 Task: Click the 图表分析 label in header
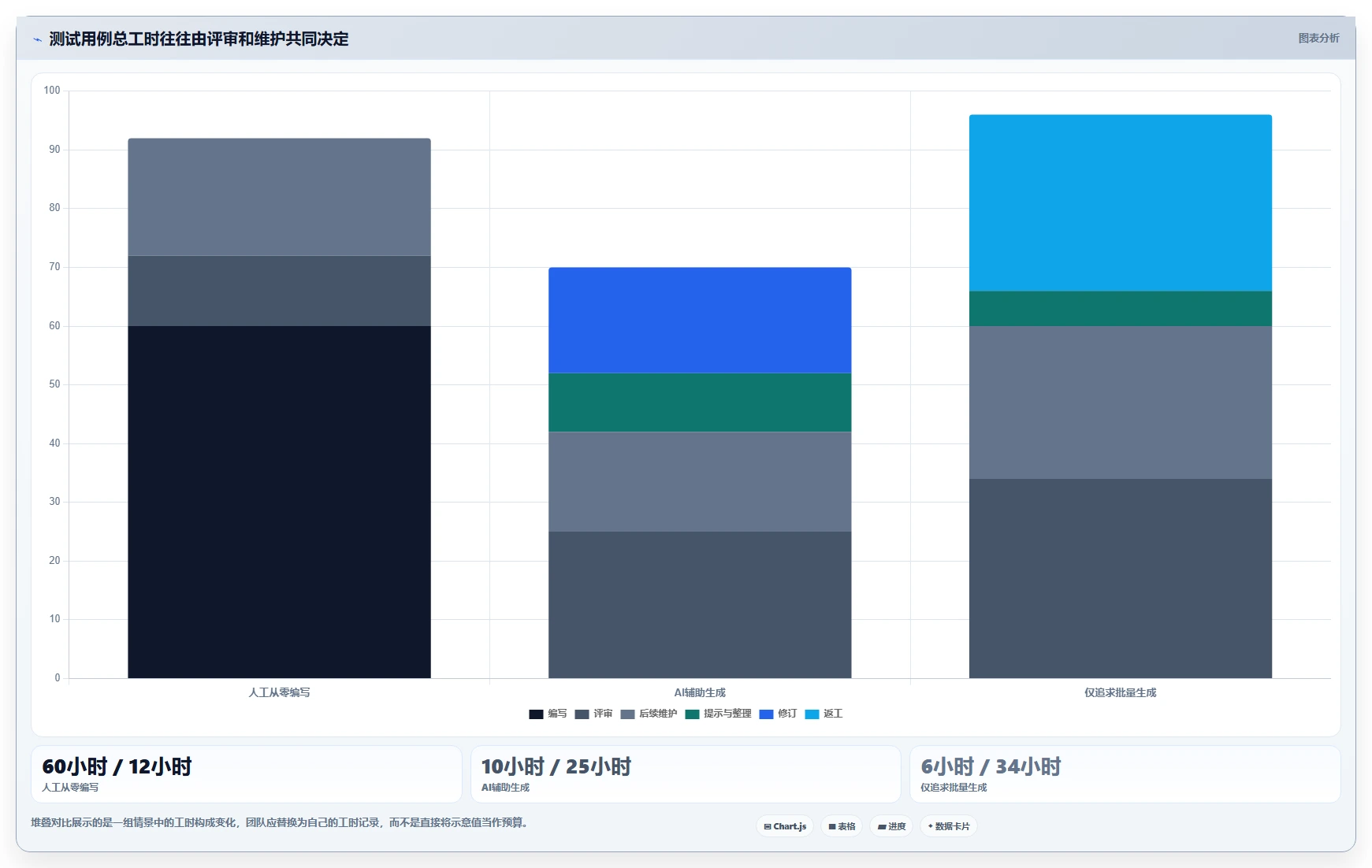pyautogui.click(x=1318, y=38)
